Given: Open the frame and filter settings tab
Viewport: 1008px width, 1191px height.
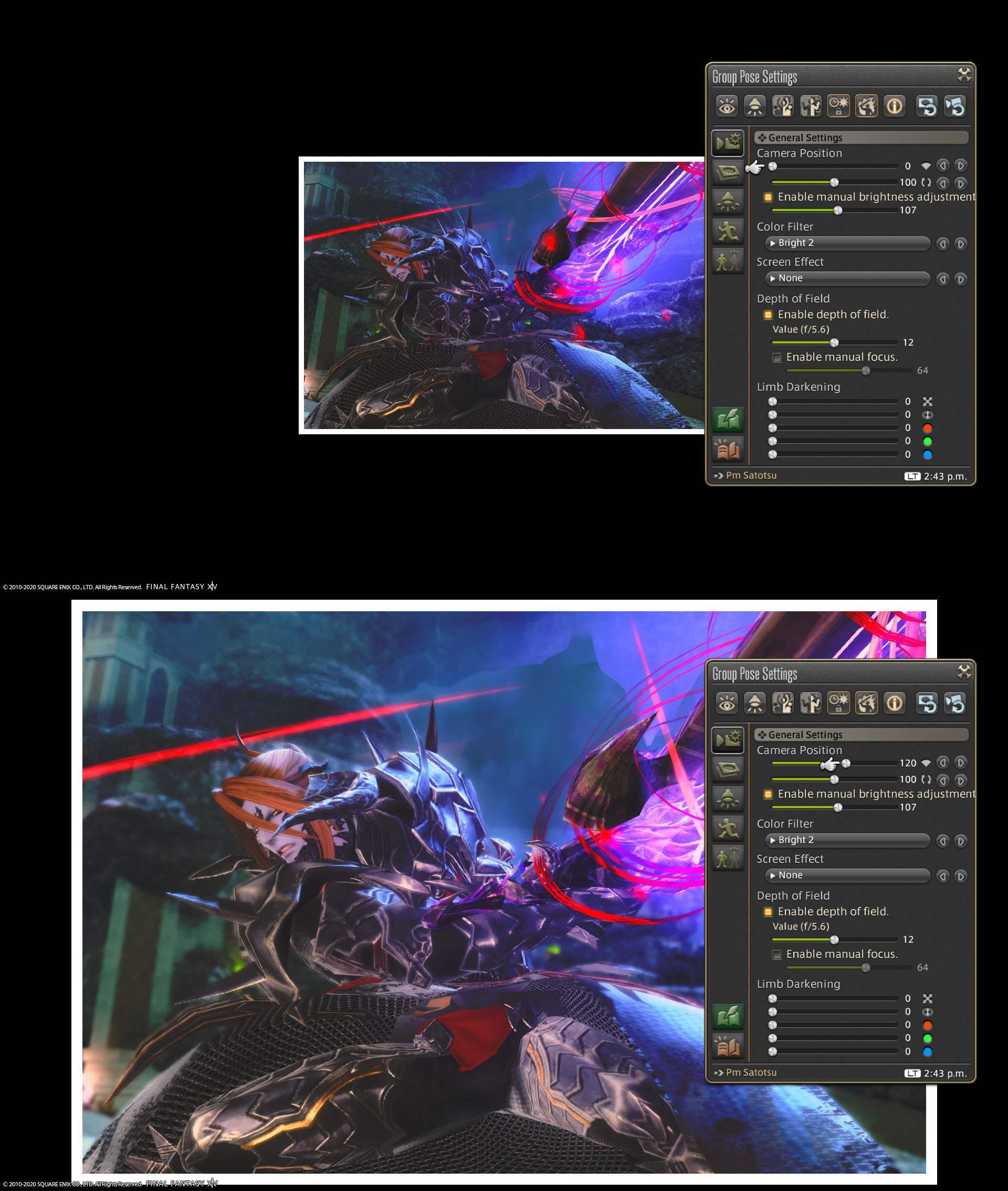Looking at the screenshot, I should tap(728, 172).
